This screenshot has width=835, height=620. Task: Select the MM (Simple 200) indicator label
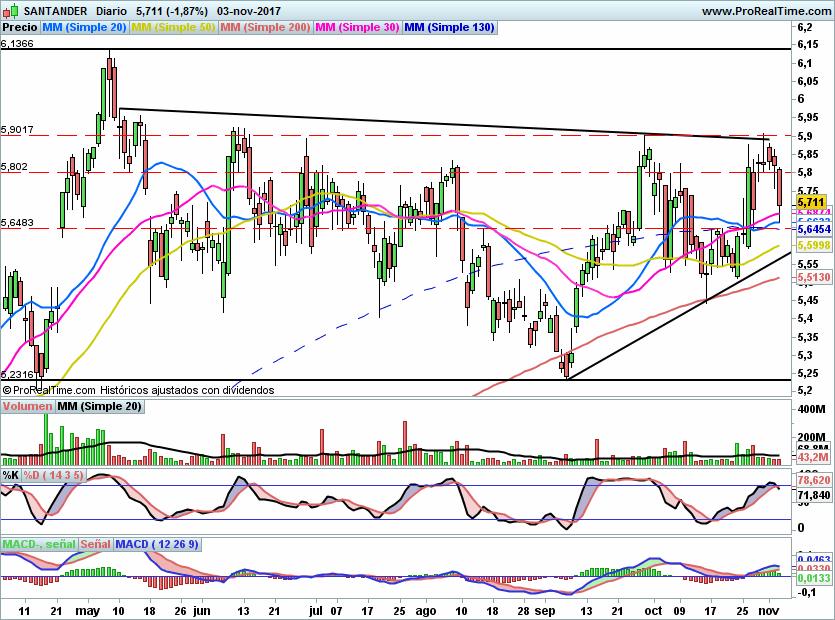[265, 27]
